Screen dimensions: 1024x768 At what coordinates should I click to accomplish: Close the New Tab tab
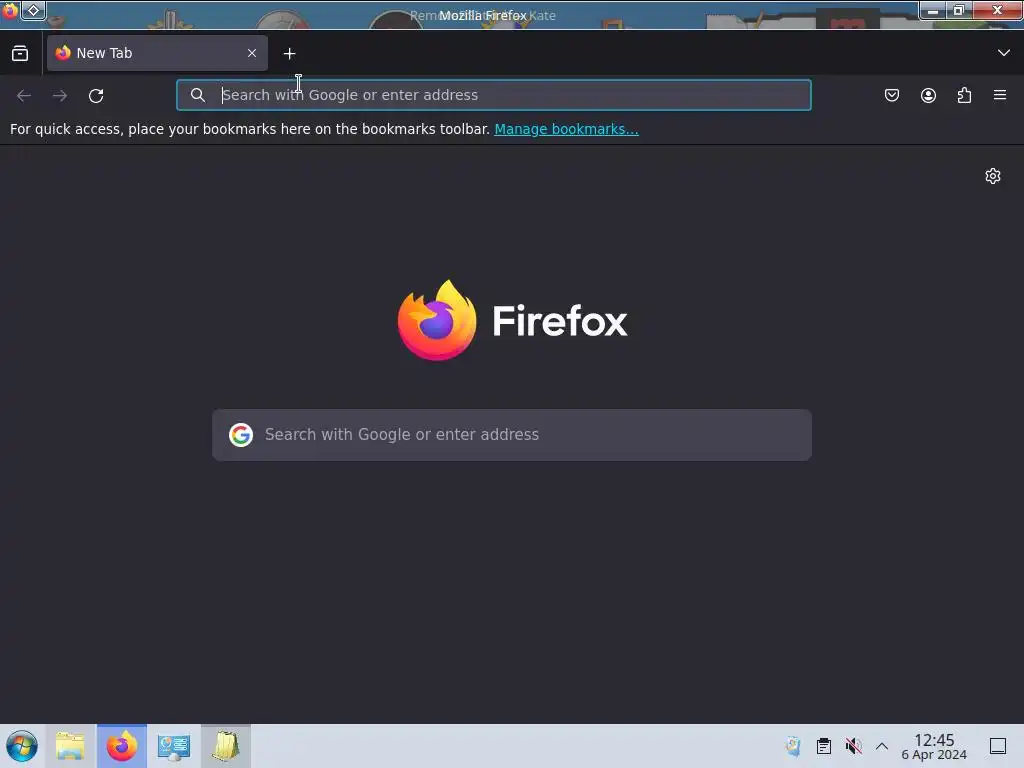click(252, 53)
